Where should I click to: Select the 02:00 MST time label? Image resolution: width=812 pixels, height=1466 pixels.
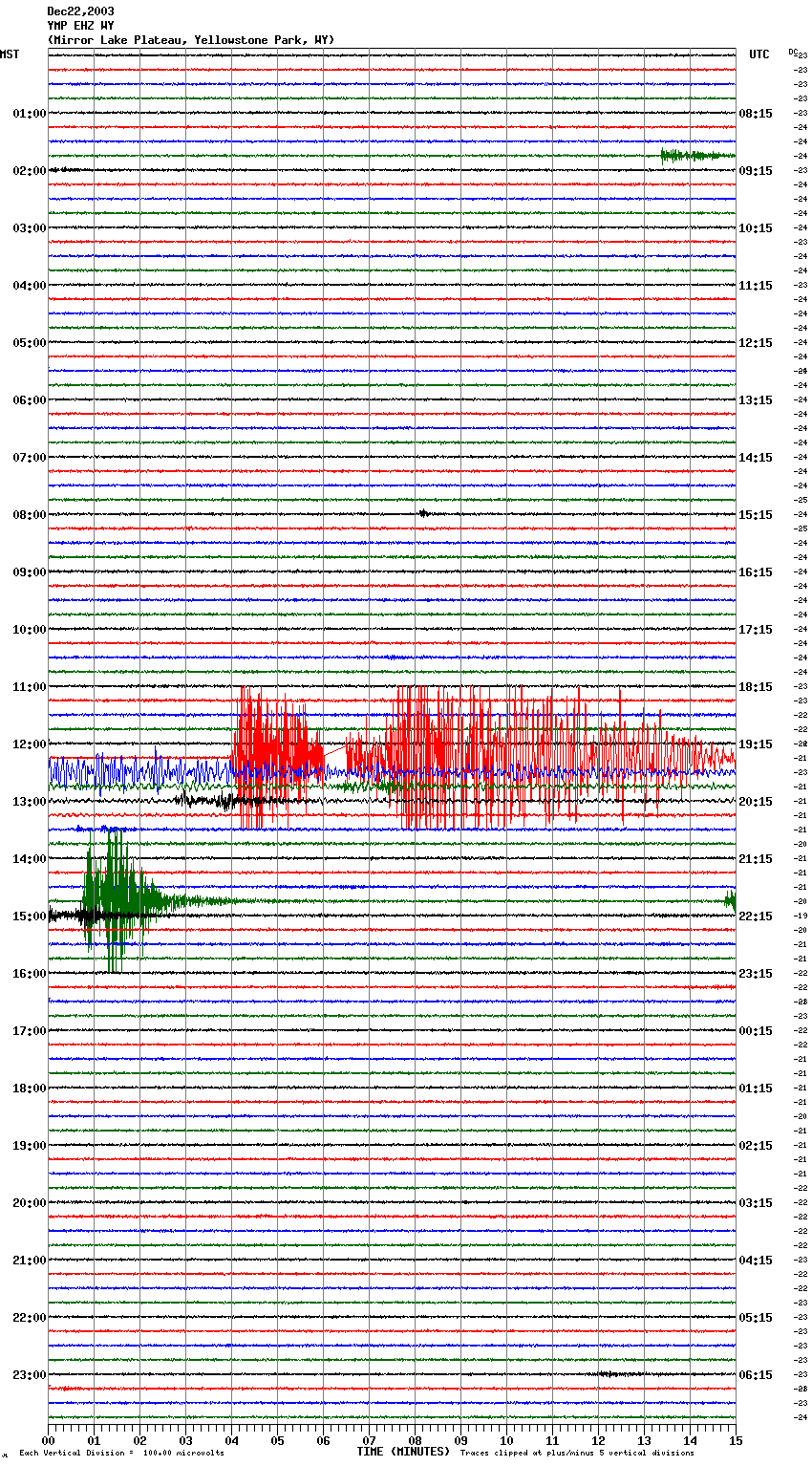pos(30,171)
